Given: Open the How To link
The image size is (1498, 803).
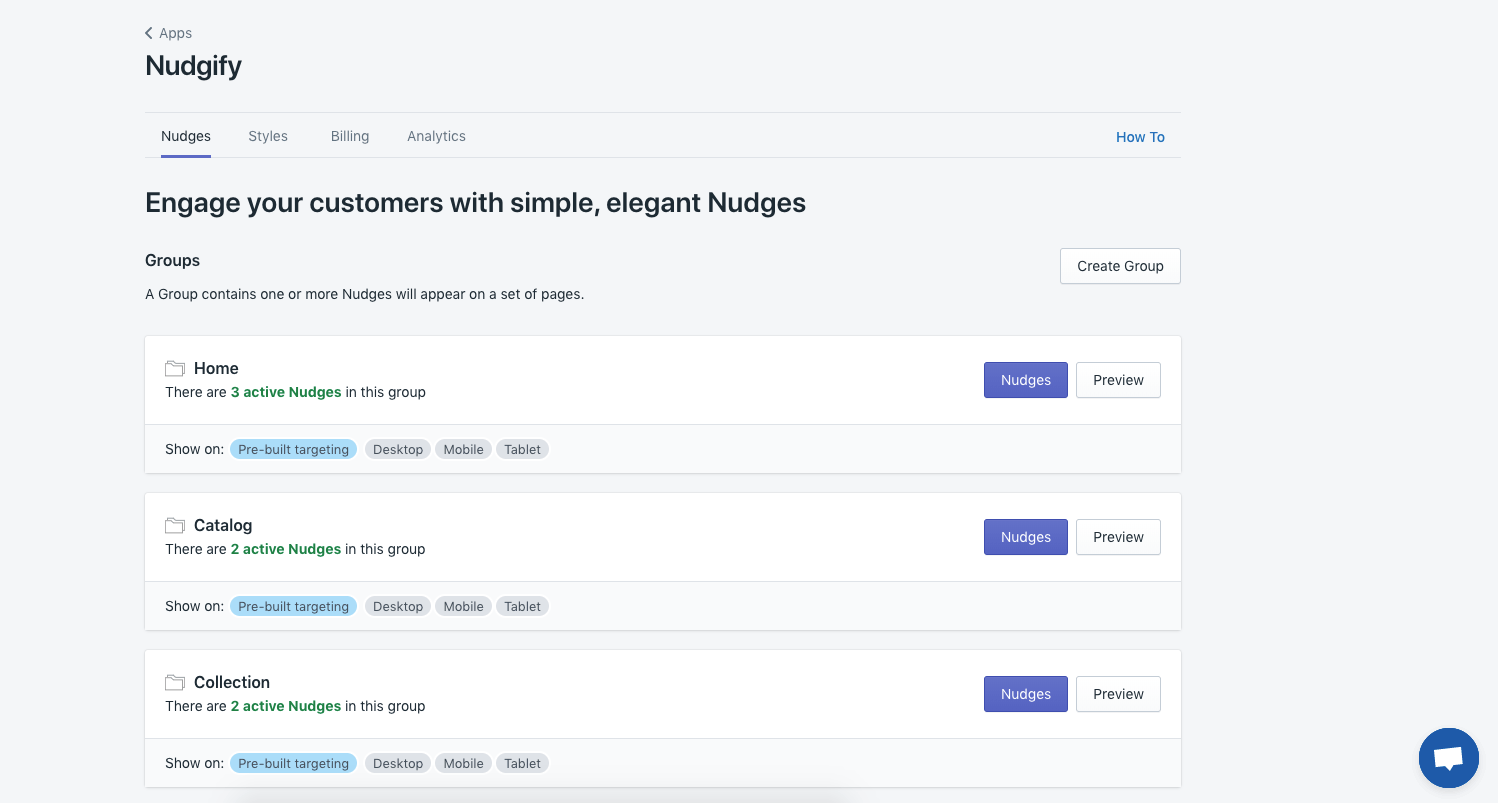Looking at the screenshot, I should (1140, 137).
